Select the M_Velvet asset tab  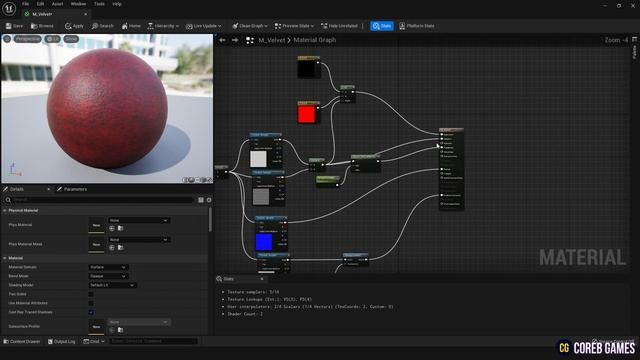42,14
